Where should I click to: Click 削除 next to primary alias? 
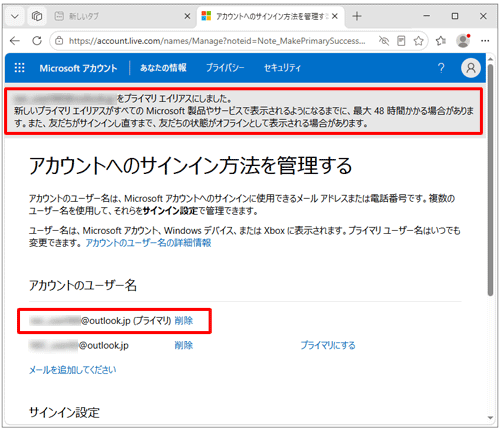(184, 321)
